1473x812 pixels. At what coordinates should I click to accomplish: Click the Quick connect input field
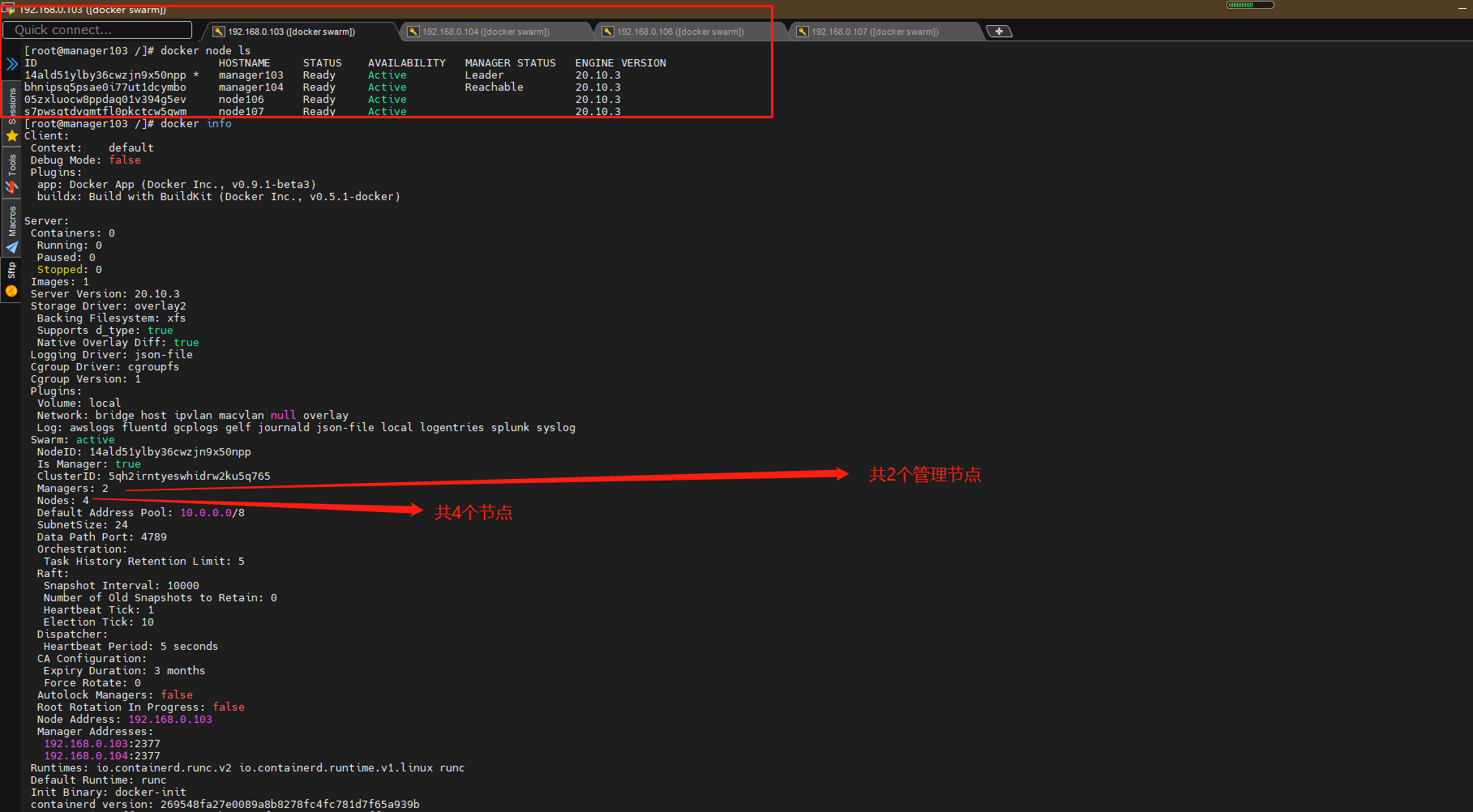pyautogui.click(x=97, y=30)
